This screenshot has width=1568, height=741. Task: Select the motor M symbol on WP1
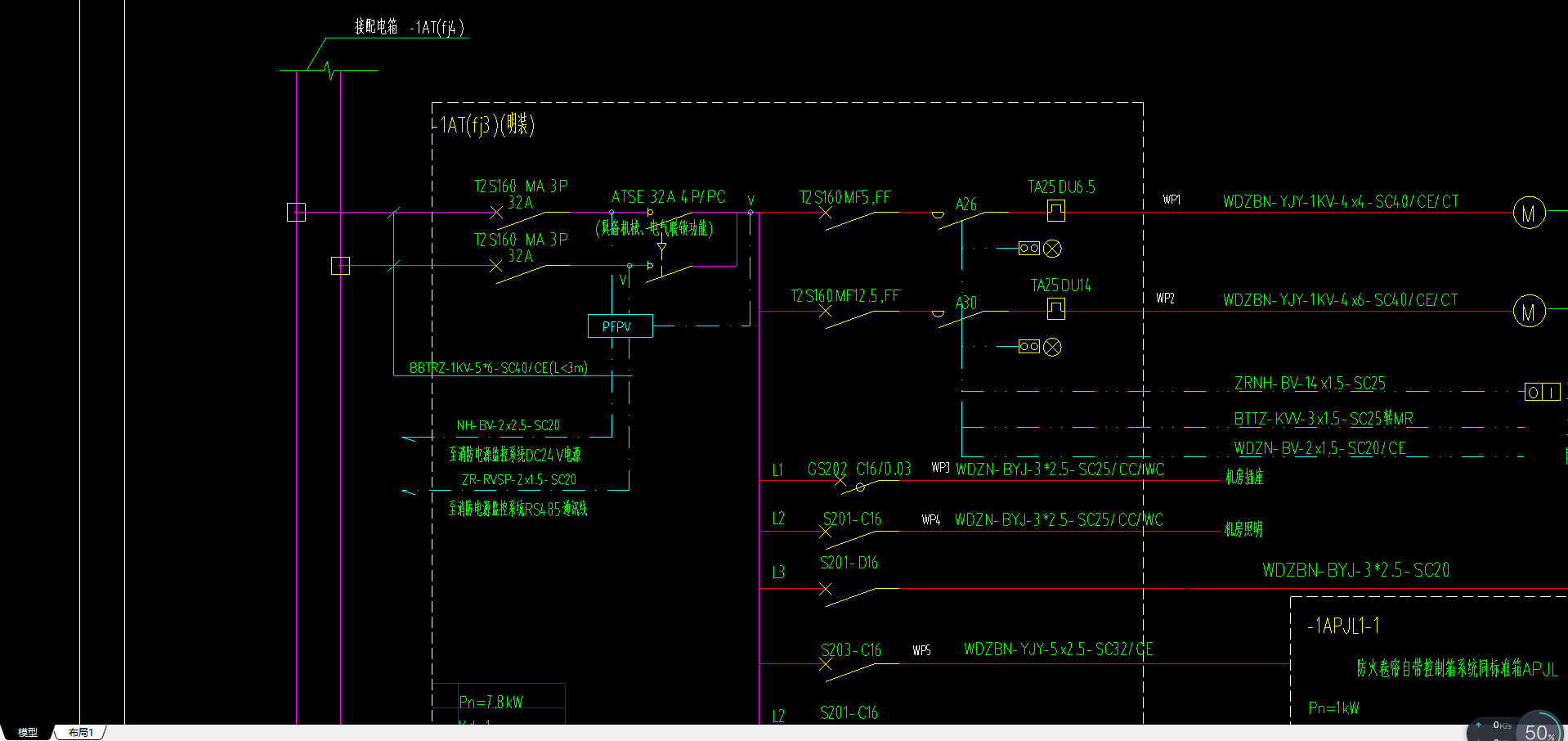(1529, 213)
